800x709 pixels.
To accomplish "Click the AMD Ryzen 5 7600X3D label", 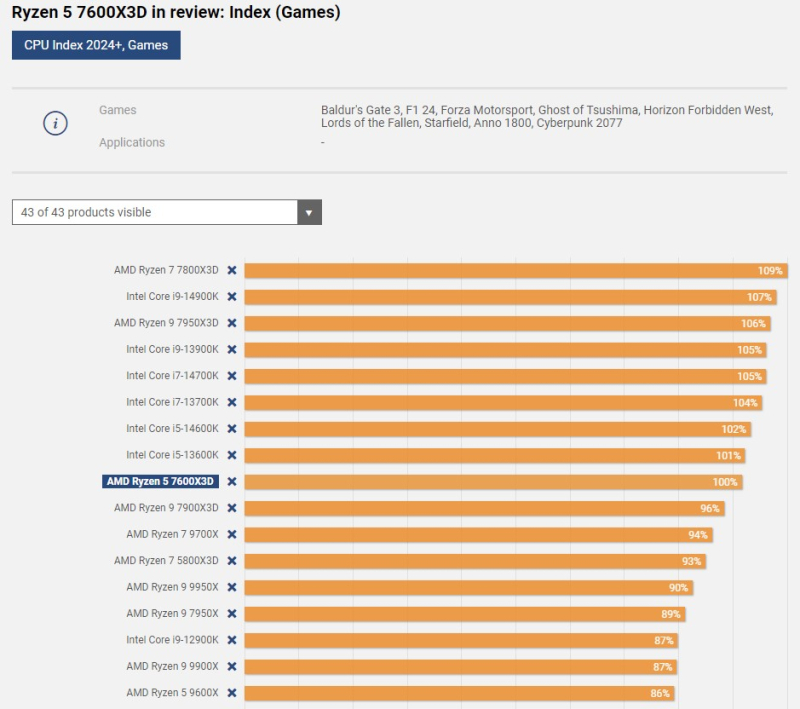I will 160,481.
